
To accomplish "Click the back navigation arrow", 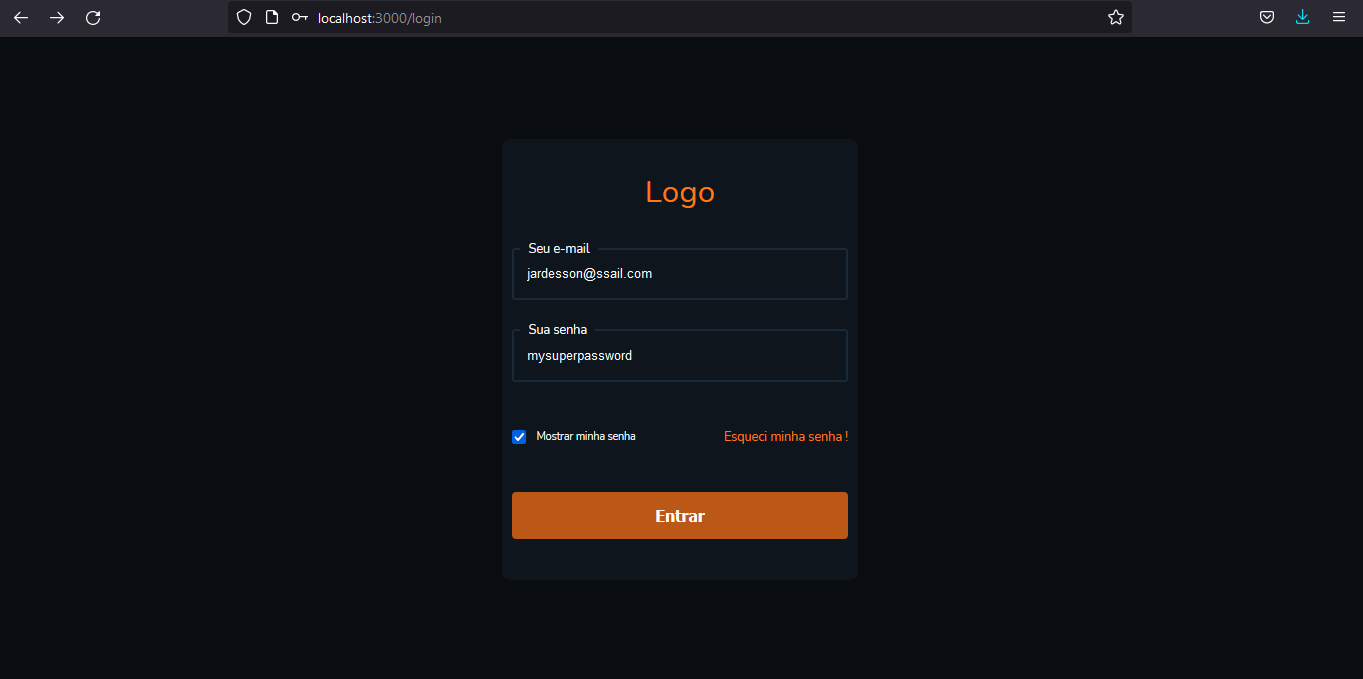I will tap(21, 17).
